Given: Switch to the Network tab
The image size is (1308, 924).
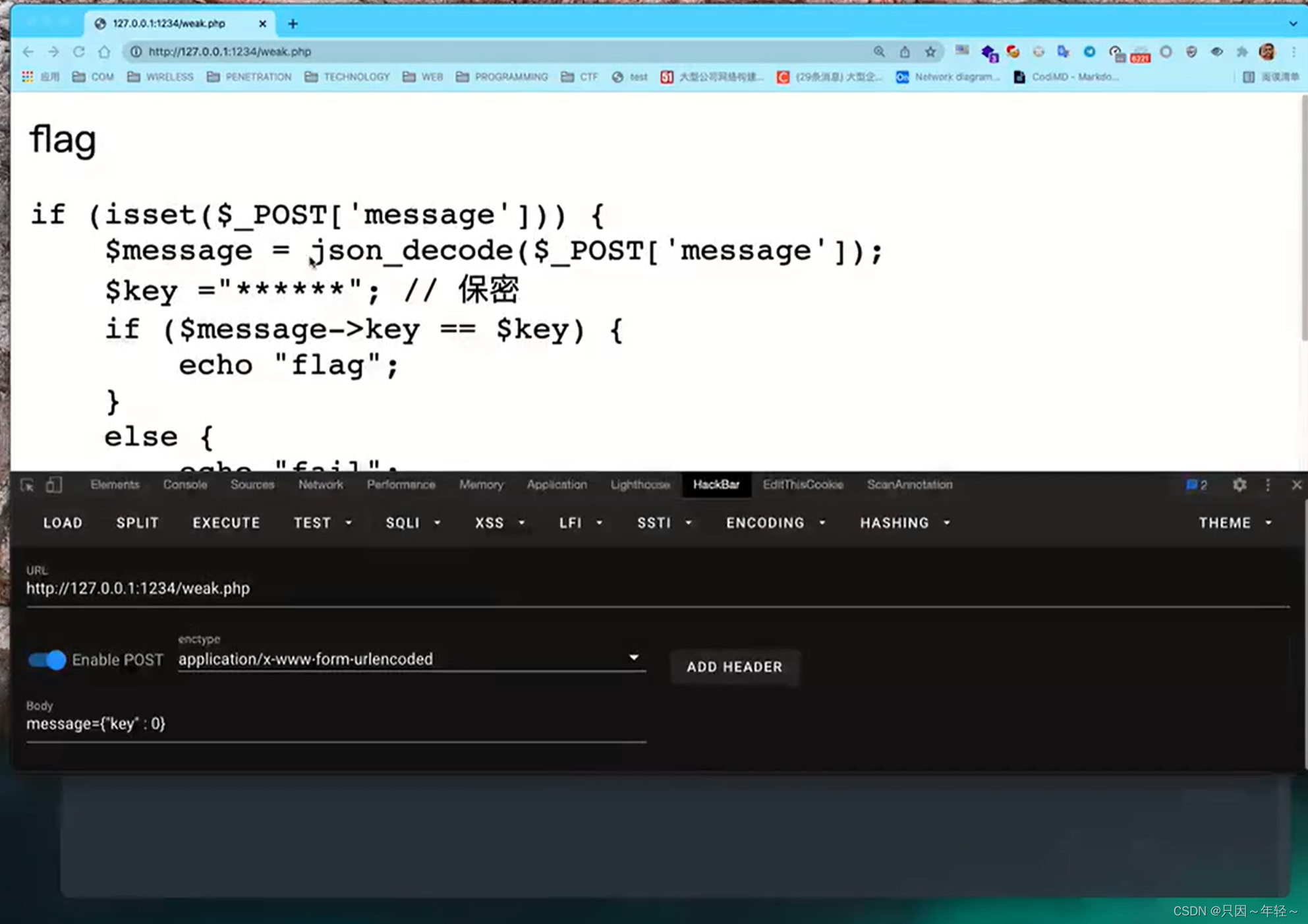Looking at the screenshot, I should click(320, 484).
